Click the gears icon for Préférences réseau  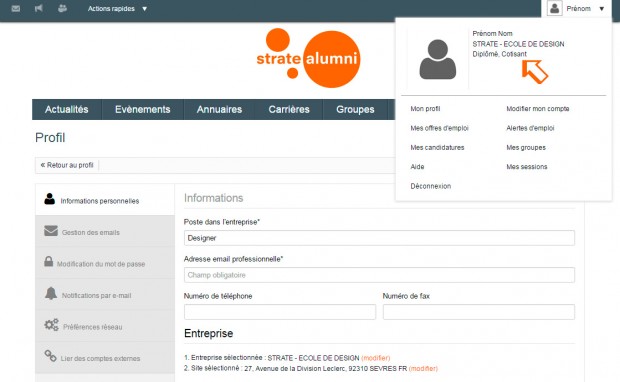click(x=51, y=325)
